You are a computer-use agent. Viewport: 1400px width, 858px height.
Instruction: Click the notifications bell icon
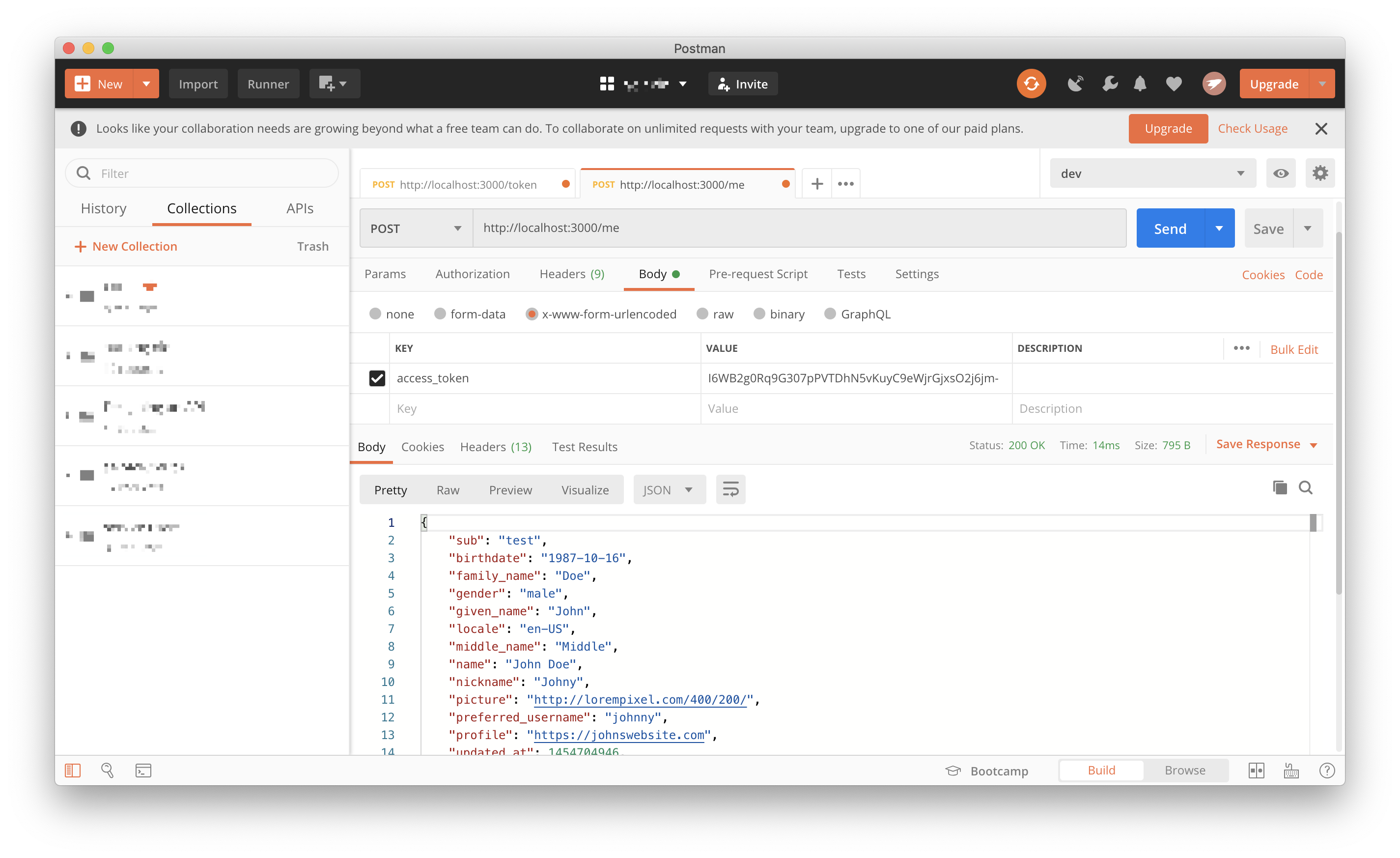coord(1140,84)
